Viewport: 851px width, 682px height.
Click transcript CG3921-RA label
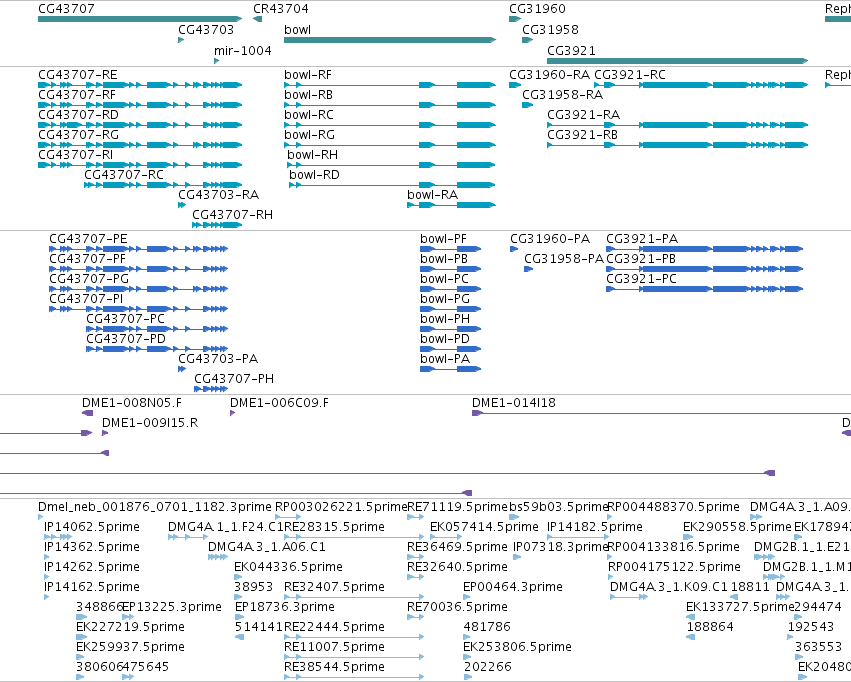[583, 115]
